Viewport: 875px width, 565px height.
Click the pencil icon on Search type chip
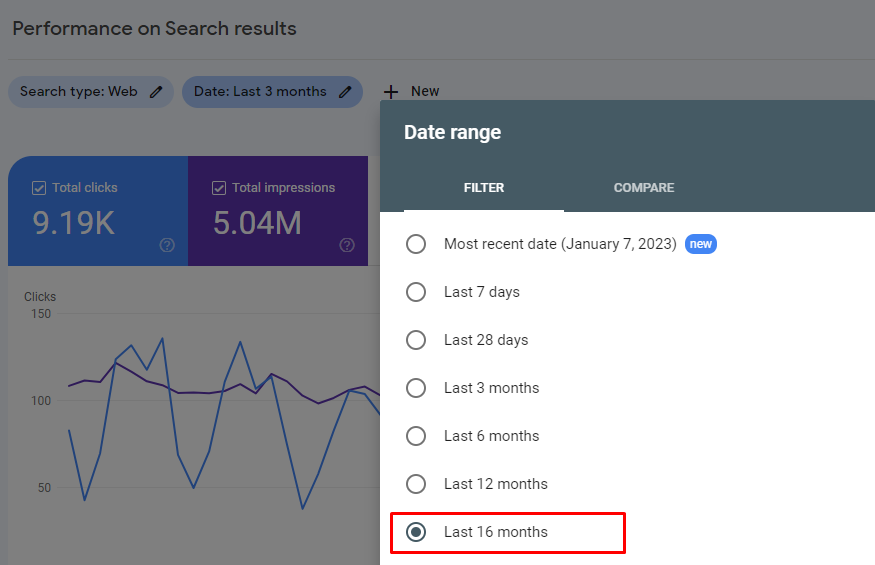tap(155, 92)
